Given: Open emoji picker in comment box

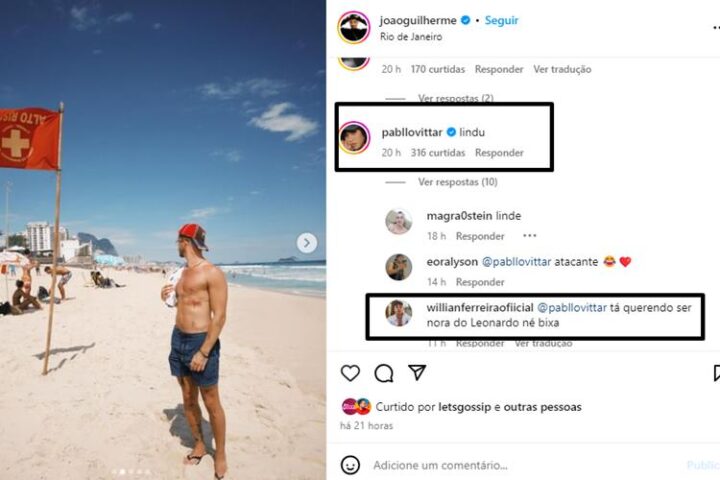Looking at the screenshot, I should coord(350,465).
